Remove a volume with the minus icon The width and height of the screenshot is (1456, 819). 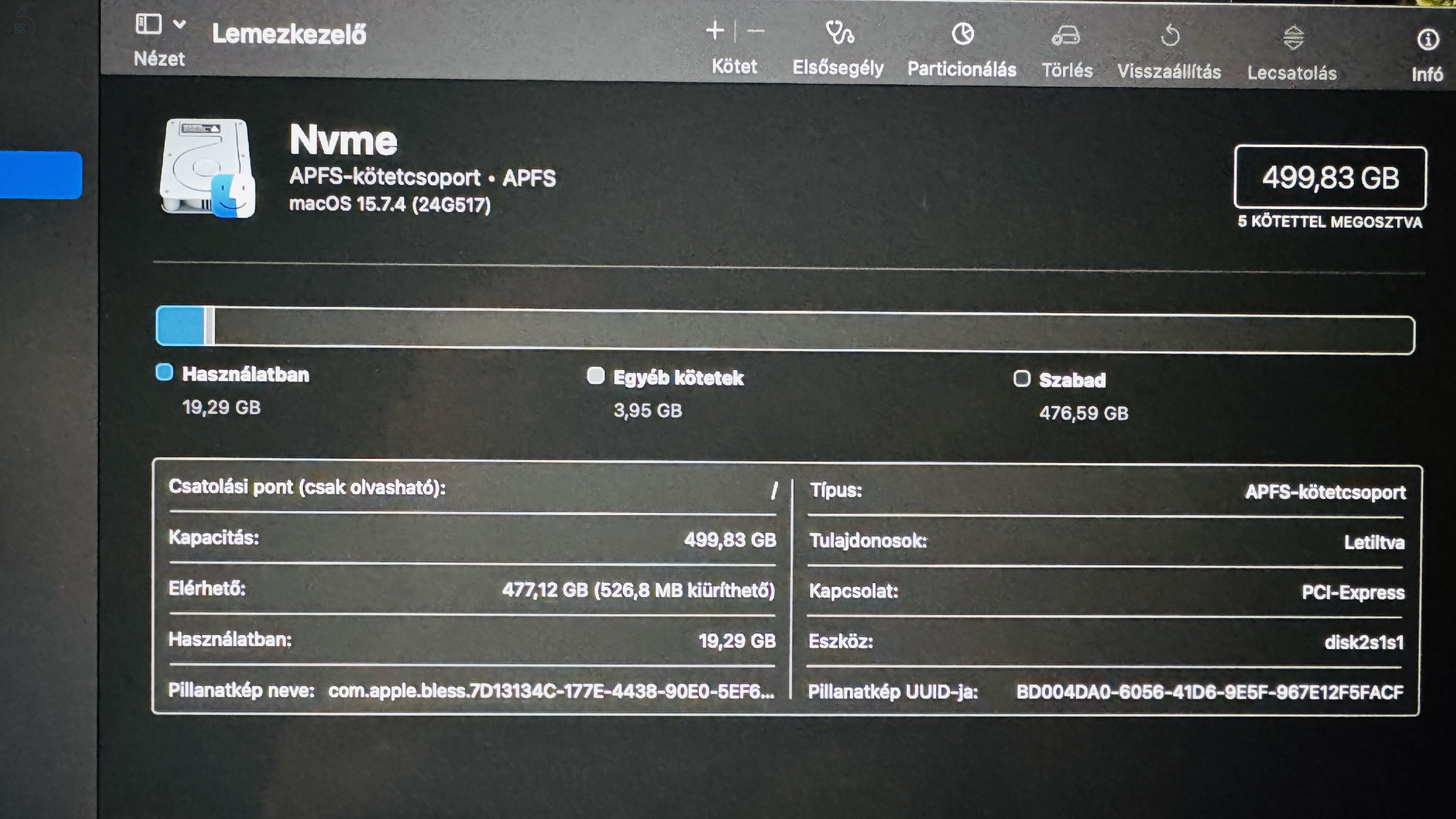click(756, 31)
